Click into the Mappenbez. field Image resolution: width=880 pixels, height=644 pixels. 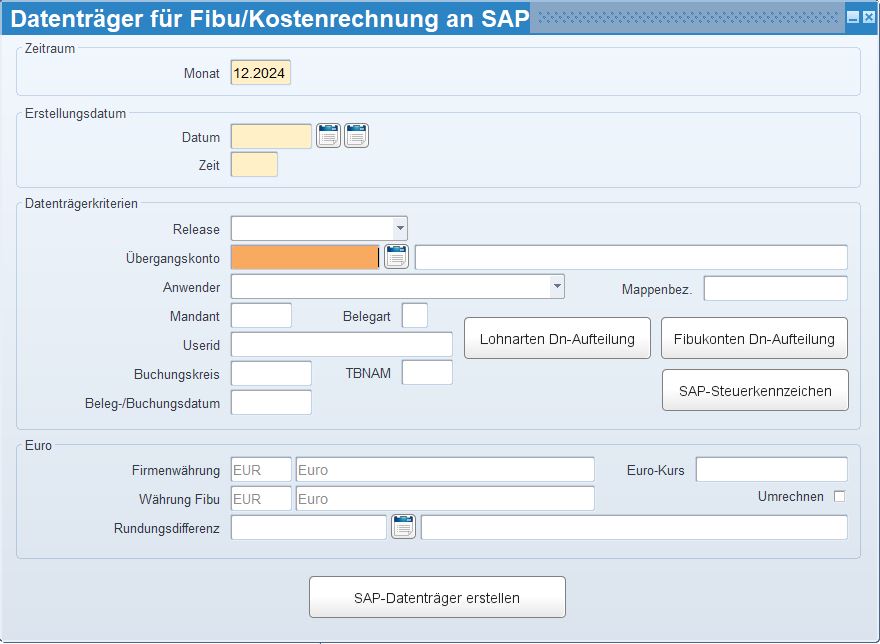point(776,289)
